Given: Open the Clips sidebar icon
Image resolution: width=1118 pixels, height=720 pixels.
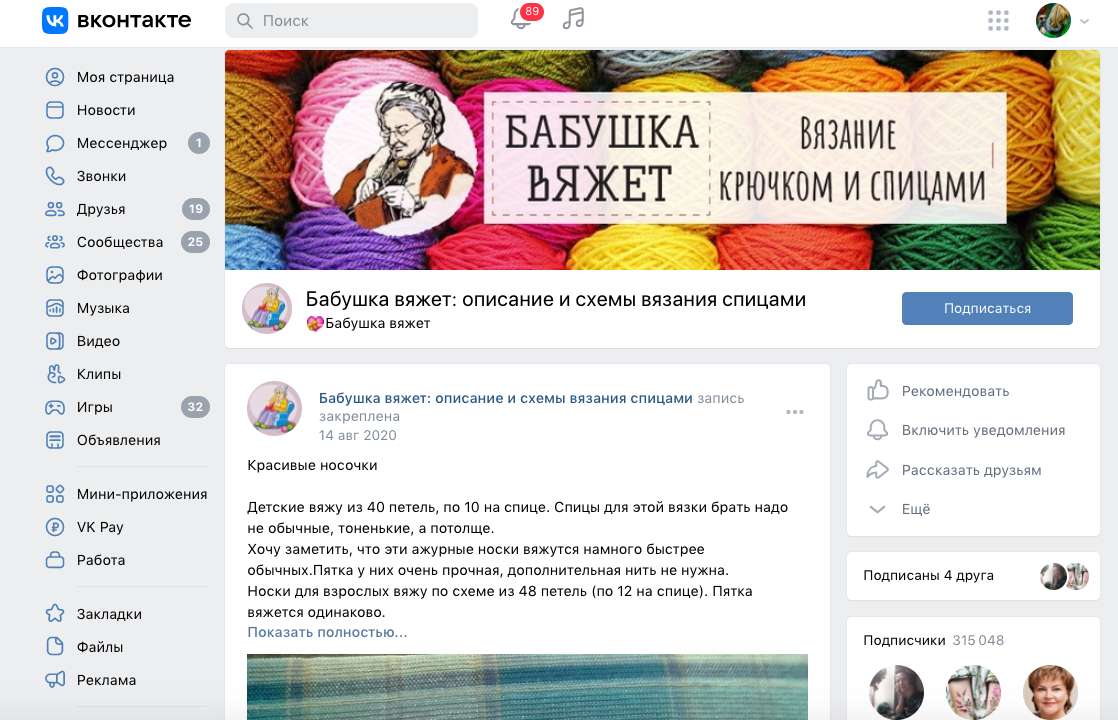Looking at the screenshot, I should pyautogui.click(x=55, y=374).
